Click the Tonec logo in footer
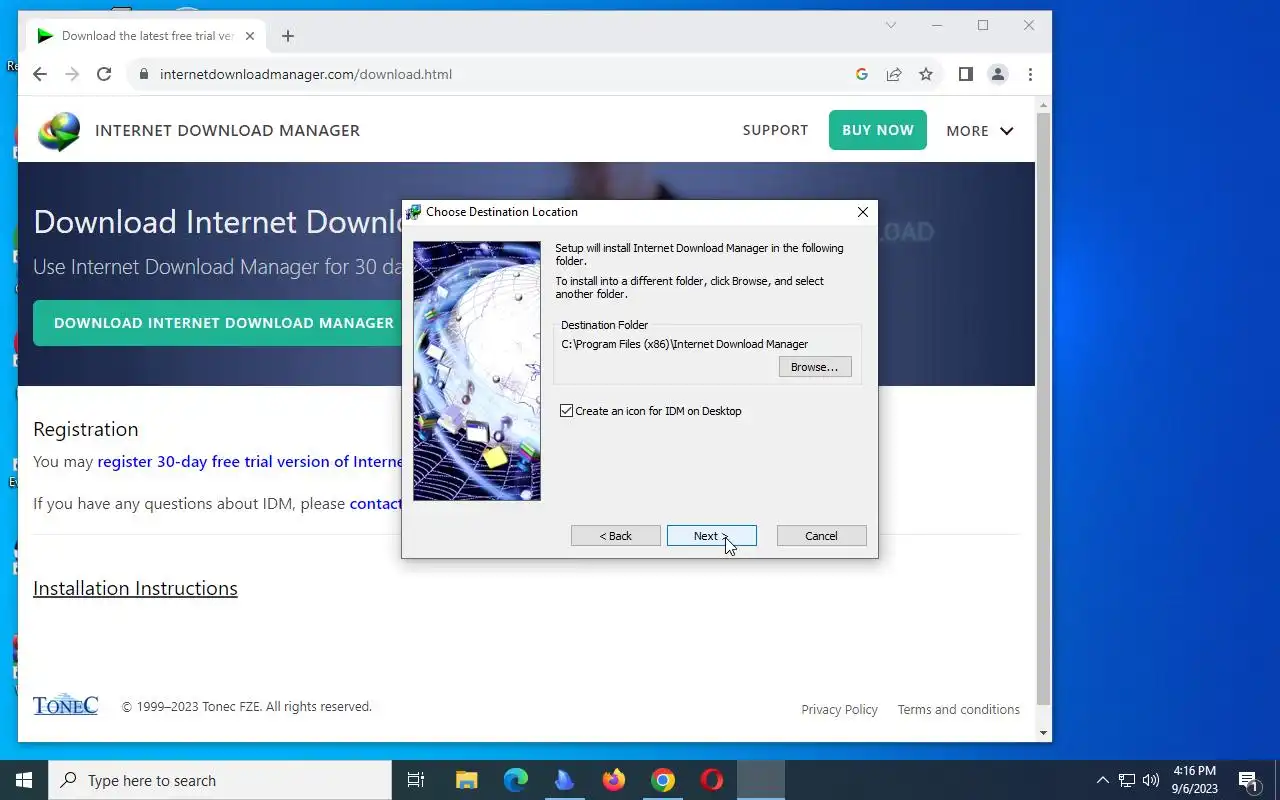 coord(65,705)
